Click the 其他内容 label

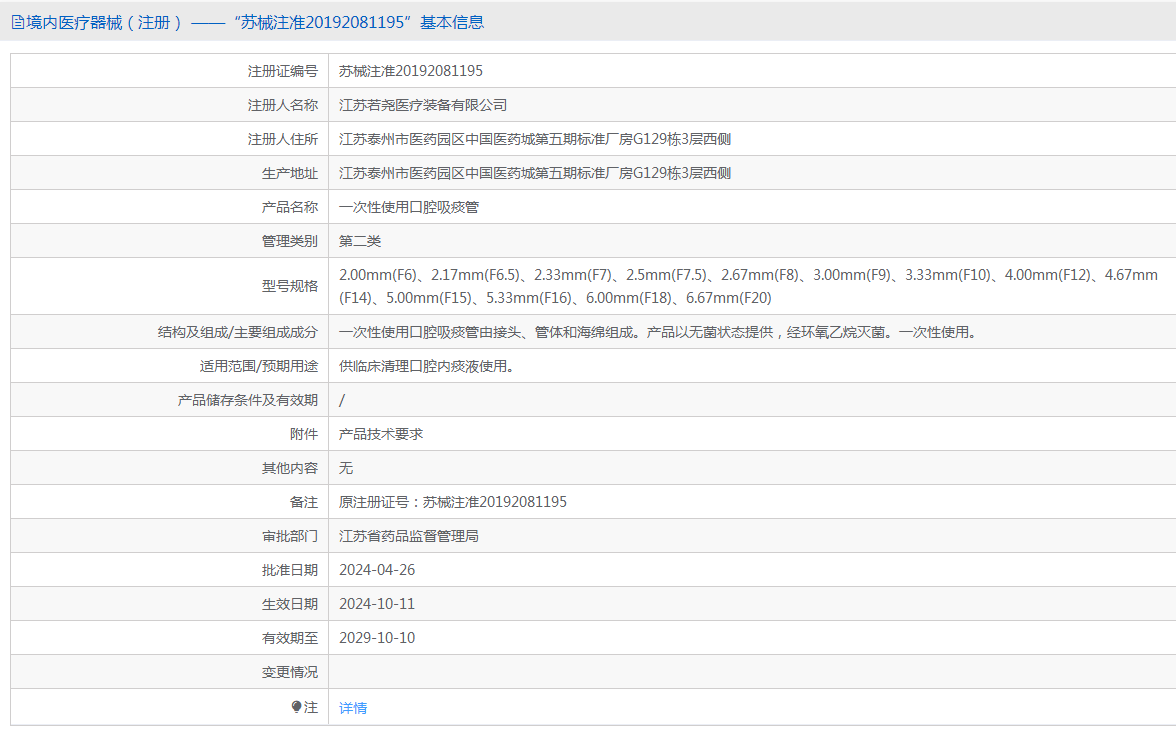(290, 468)
